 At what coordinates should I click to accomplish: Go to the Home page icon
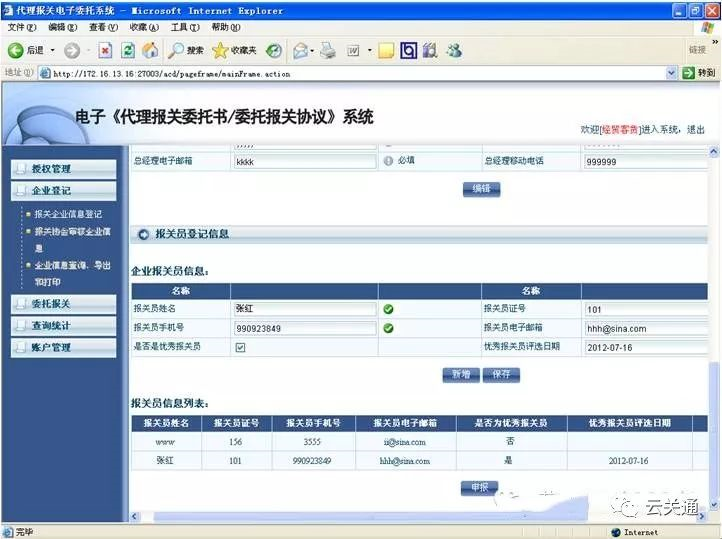pyautogui.click(x=150, y=50)
